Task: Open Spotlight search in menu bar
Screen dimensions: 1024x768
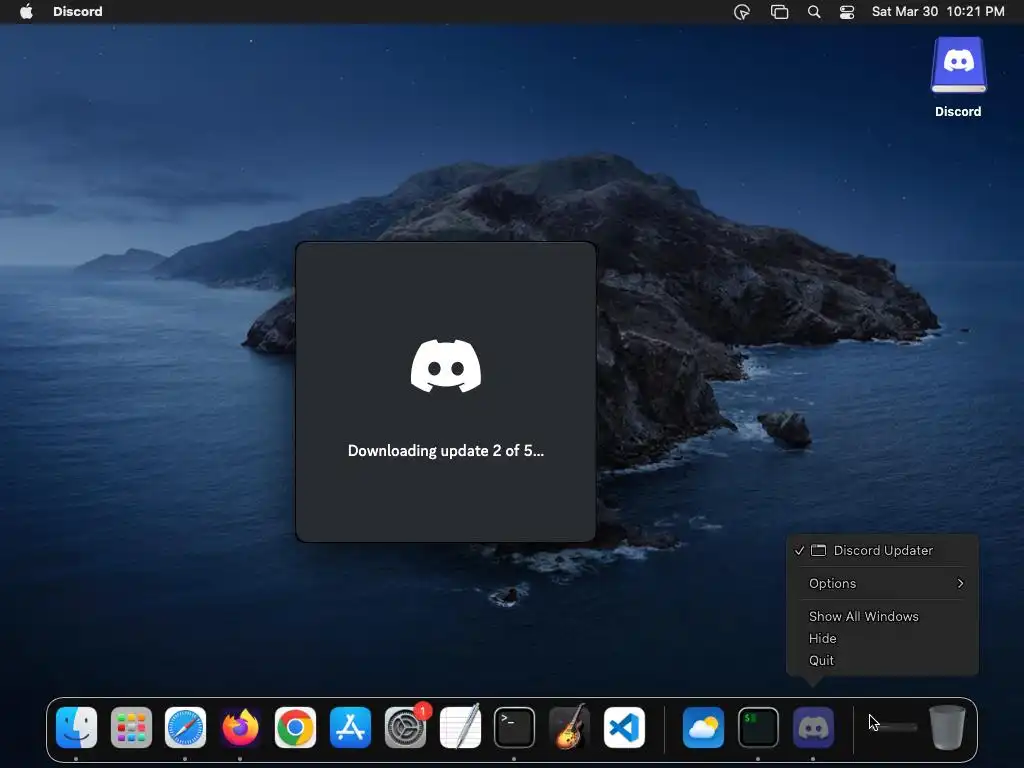Action: (814, 12)
